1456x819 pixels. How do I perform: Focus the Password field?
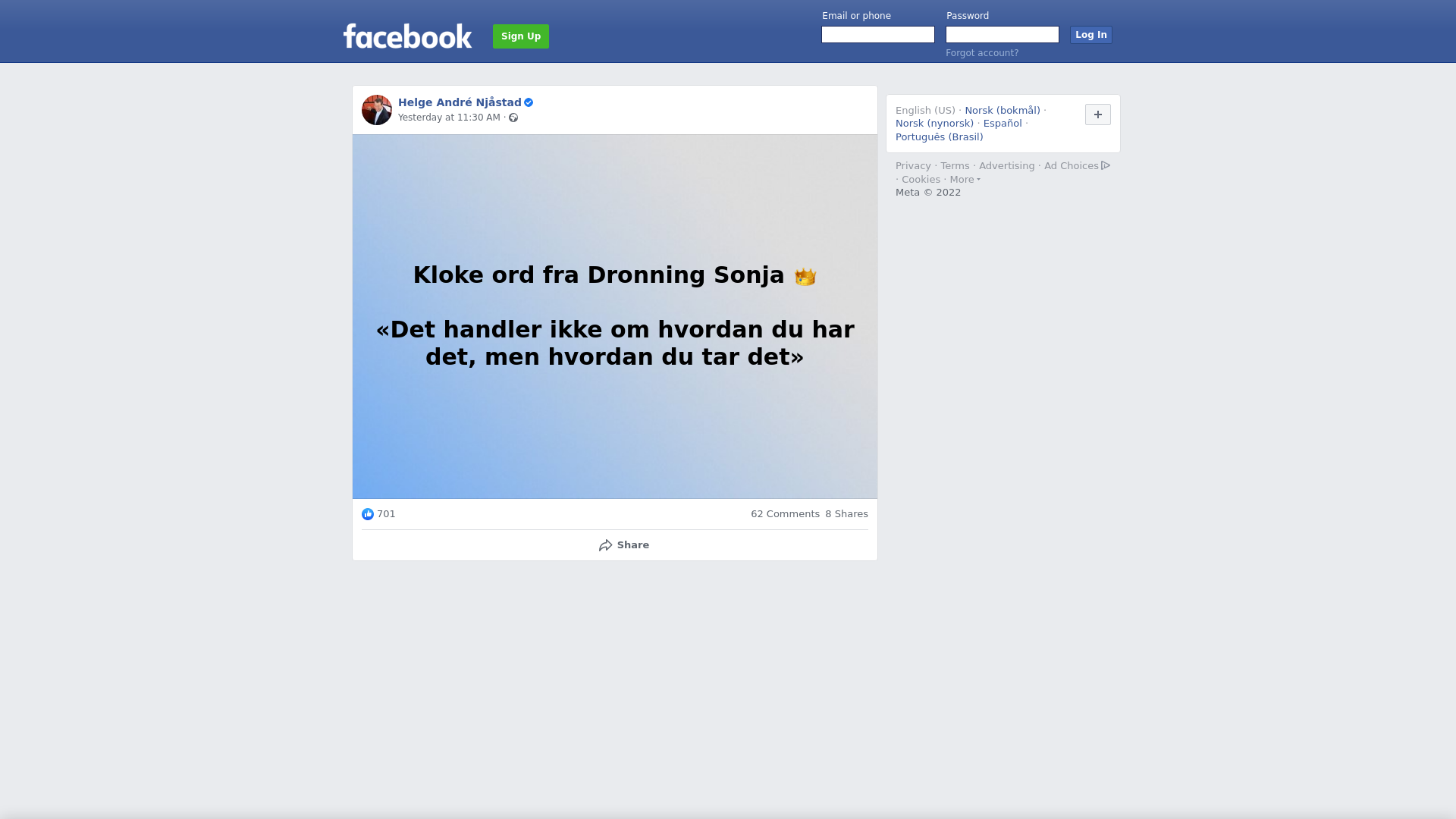[x=1003, y=35]
